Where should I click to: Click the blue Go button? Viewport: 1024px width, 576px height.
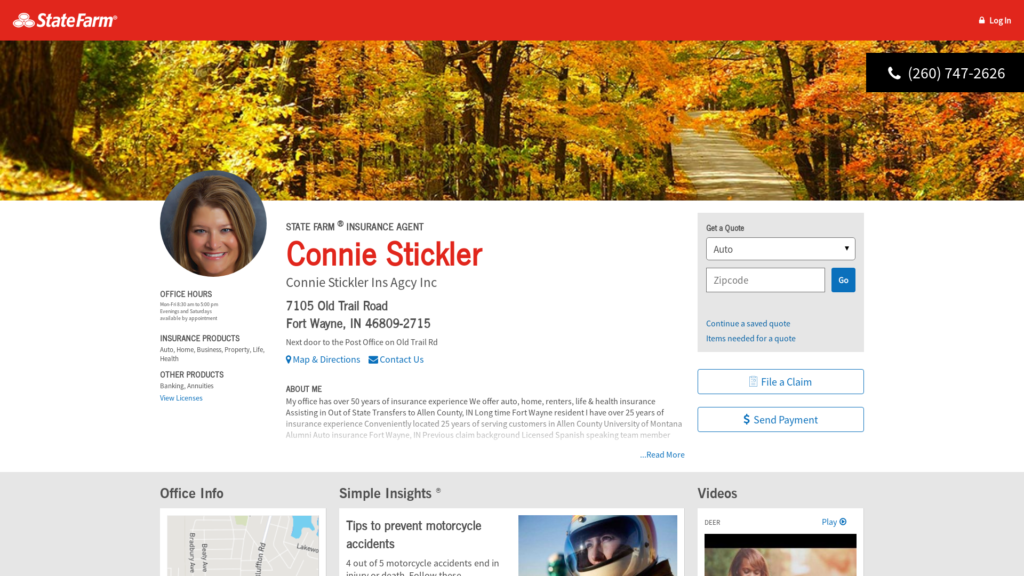[843, 280]
